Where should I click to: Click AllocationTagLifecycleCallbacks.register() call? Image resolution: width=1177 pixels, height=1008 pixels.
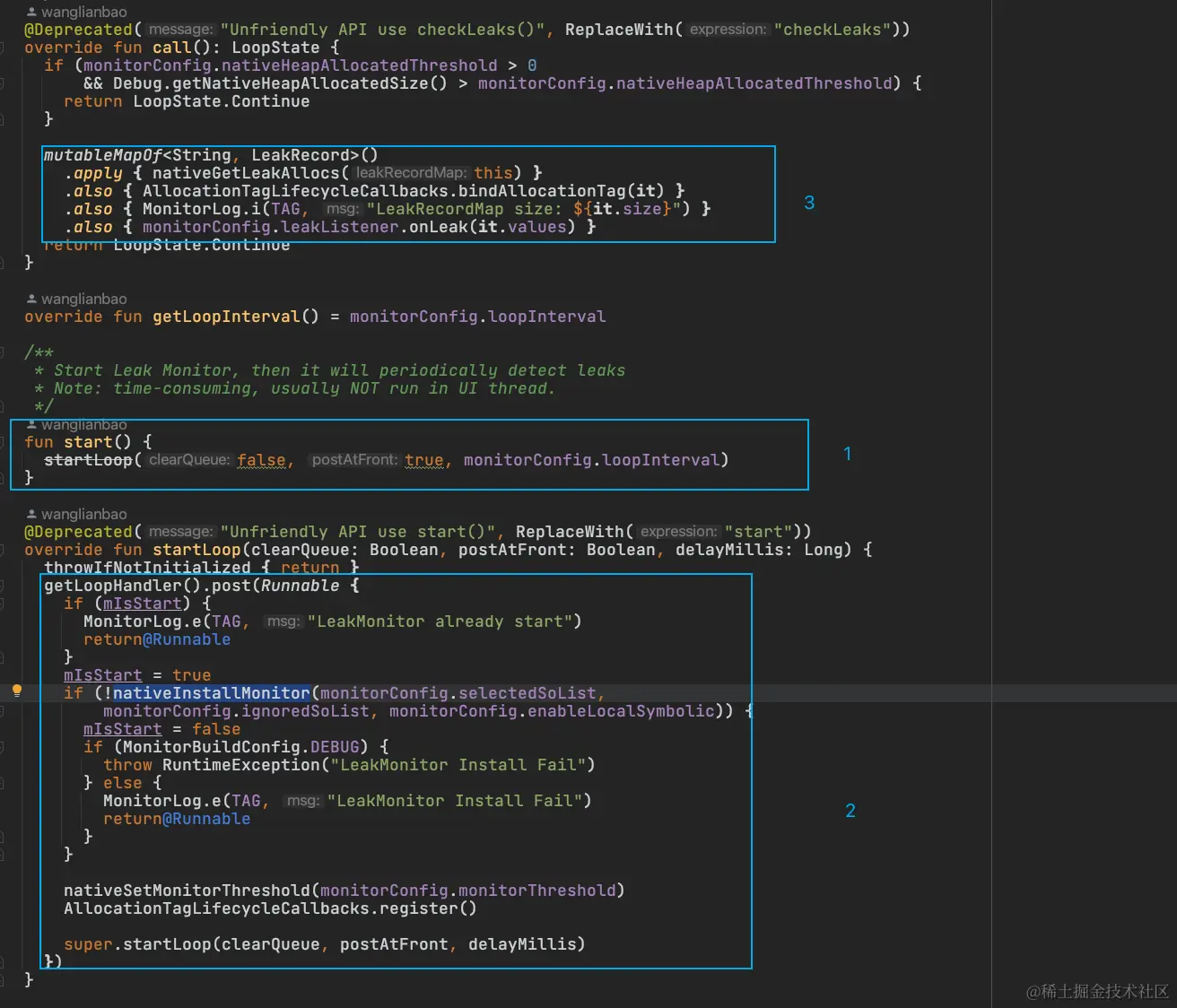270,908
